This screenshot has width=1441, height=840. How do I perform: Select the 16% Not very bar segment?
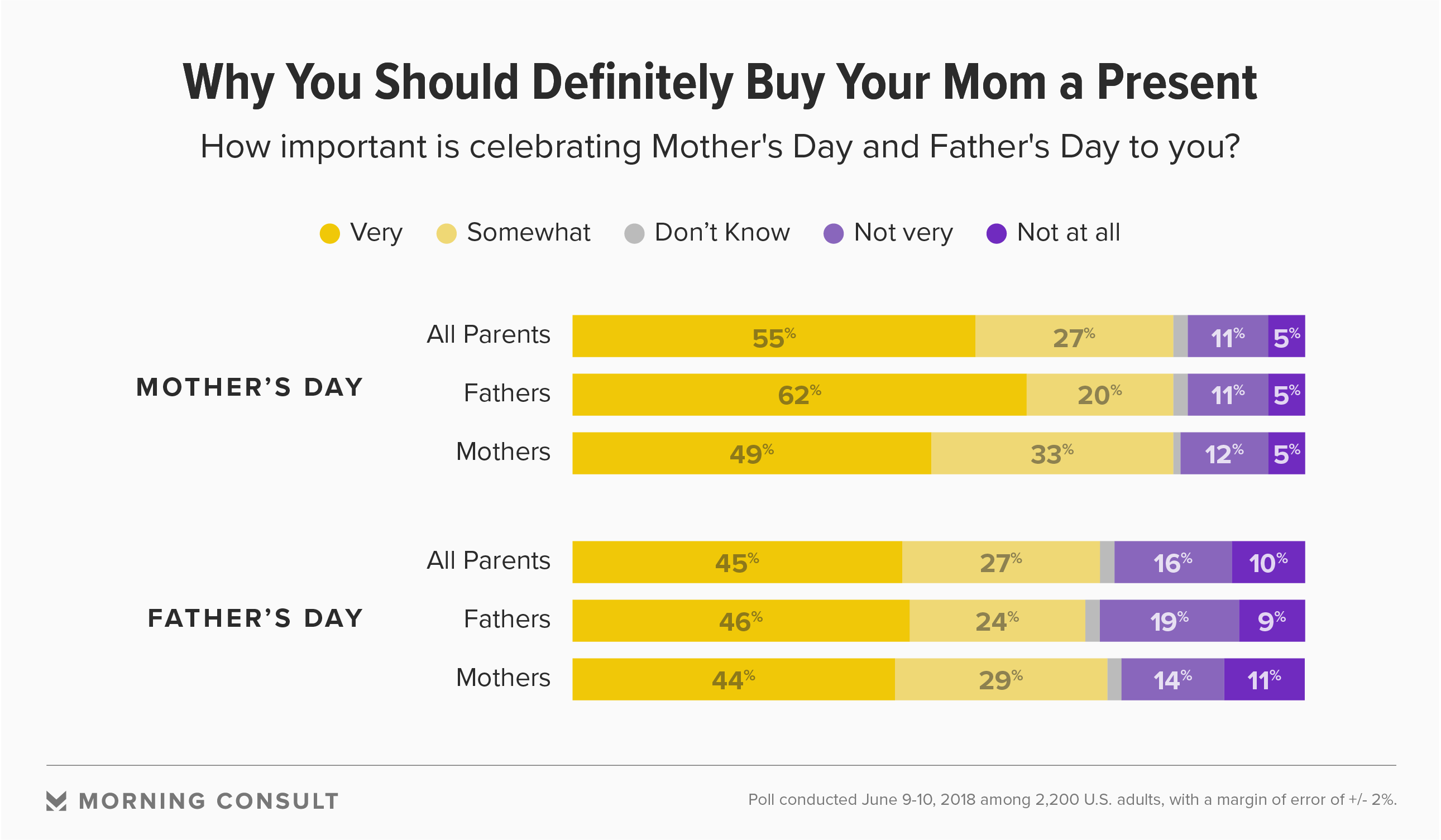click(1172, 562)
